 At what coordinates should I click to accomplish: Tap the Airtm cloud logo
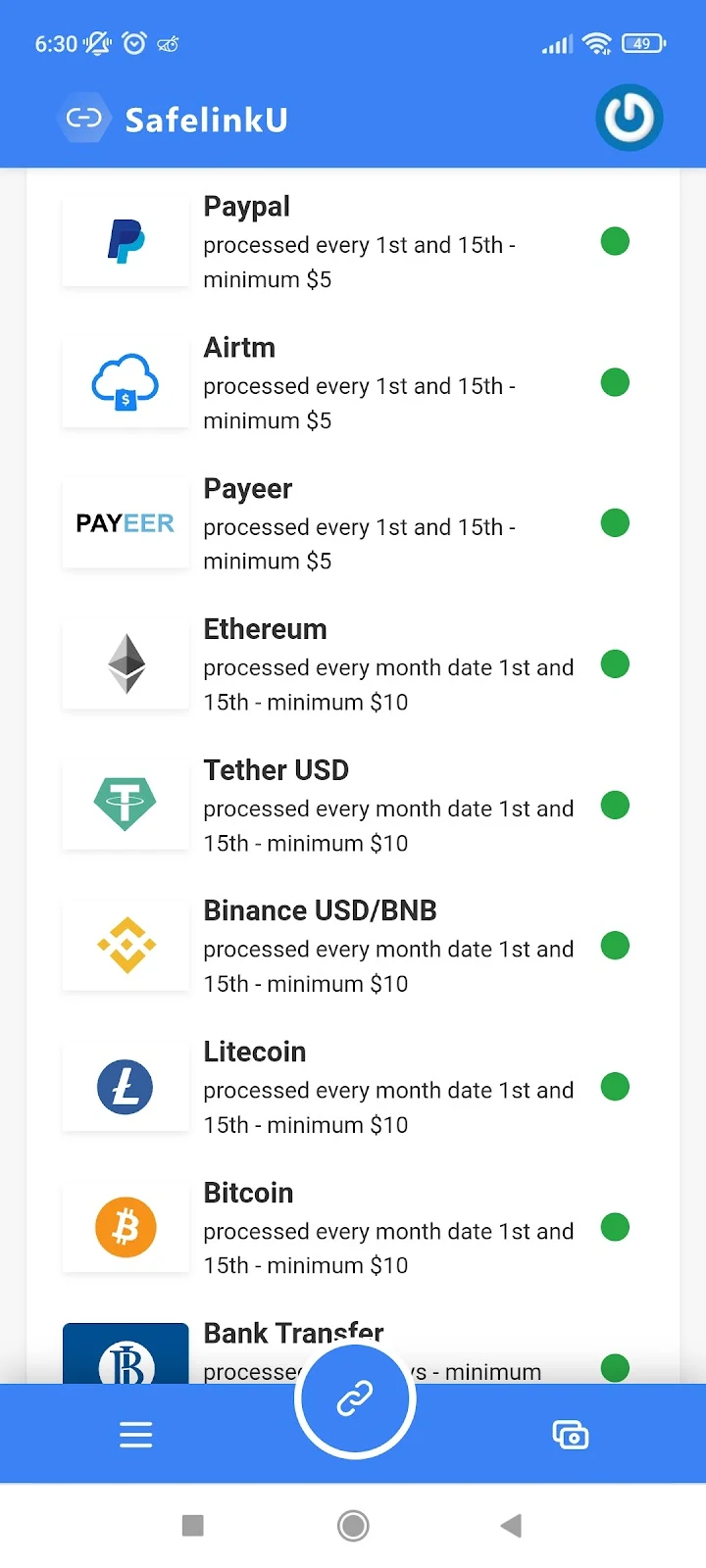126,382
